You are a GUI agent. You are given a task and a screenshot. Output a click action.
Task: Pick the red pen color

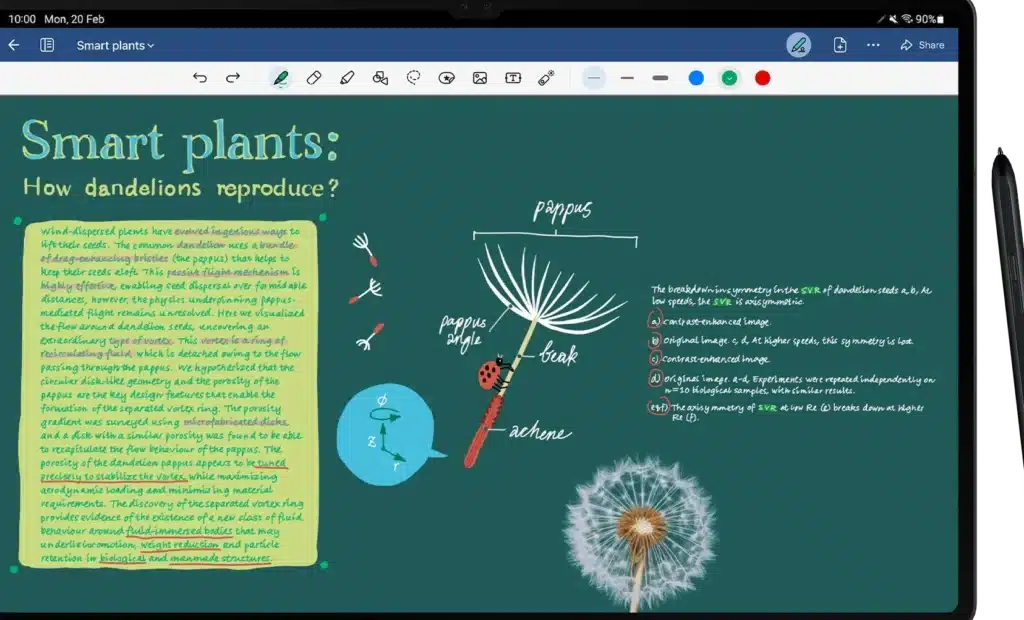[762, 78]
